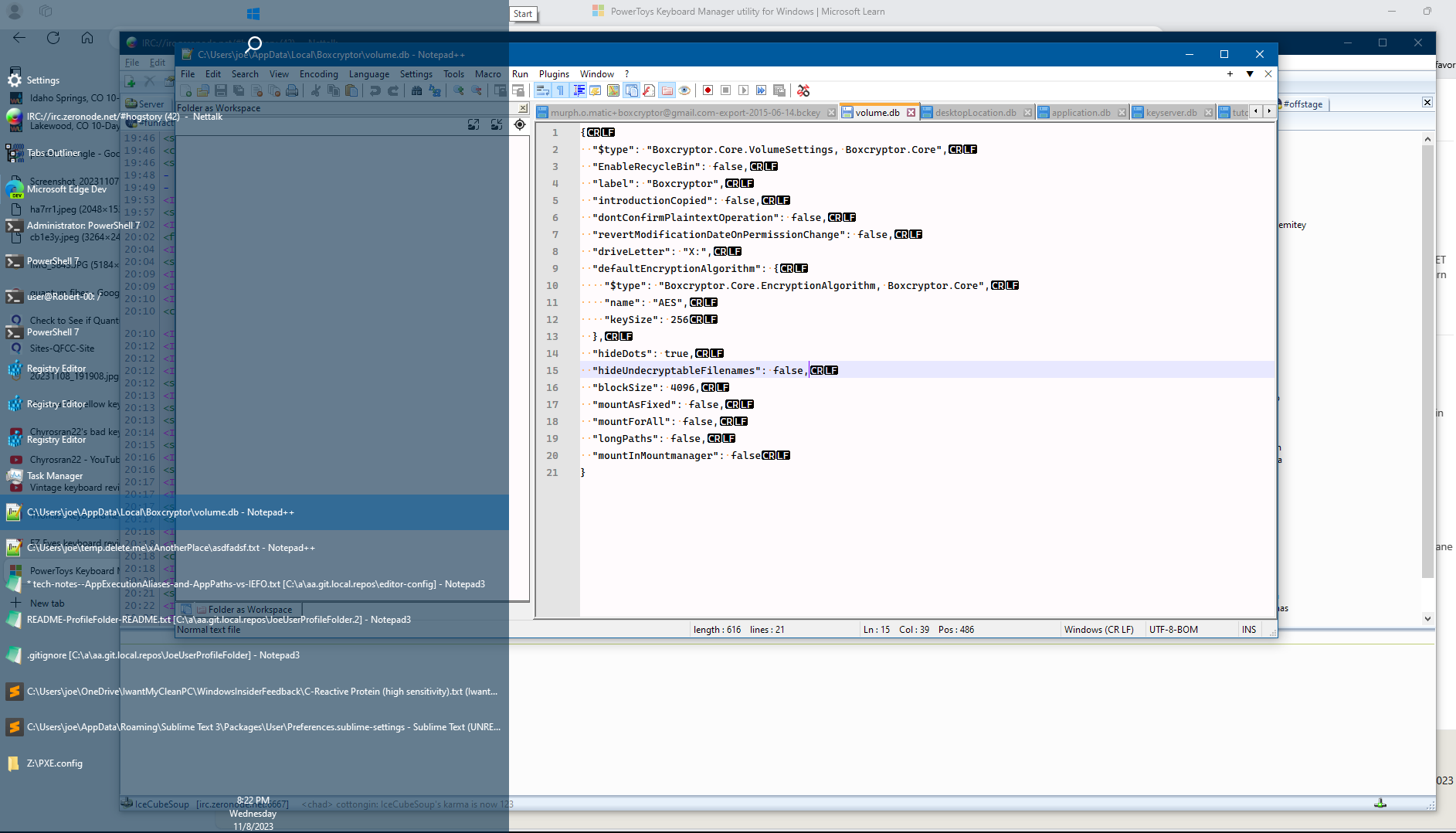Image resolution: width=1456 pixels, height=833 pixels.
Task: Open the Plugins menu
Action: pos(554,74)
